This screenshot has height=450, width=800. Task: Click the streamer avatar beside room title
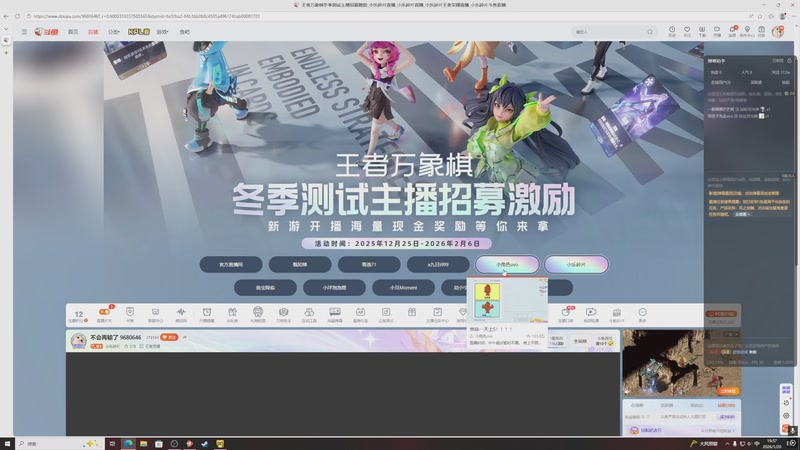[x=79, y=341]
